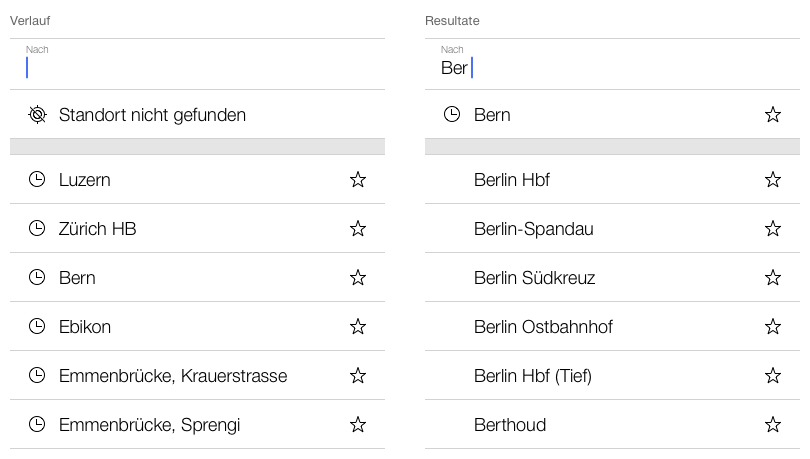810x459 pixels.
Task: Select Berlin Hbf (Tief) suggestion
Action: [x=533, y=376]
